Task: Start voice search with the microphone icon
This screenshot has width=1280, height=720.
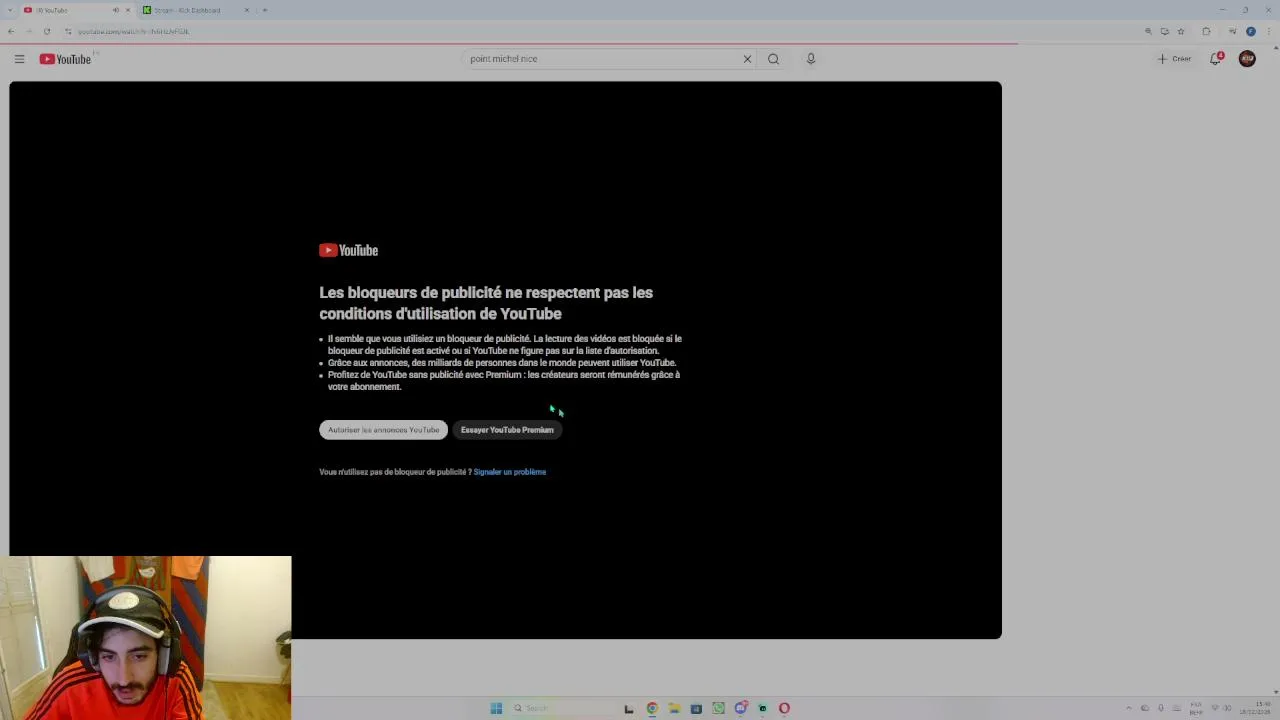Action: click(x=811, y=59)
